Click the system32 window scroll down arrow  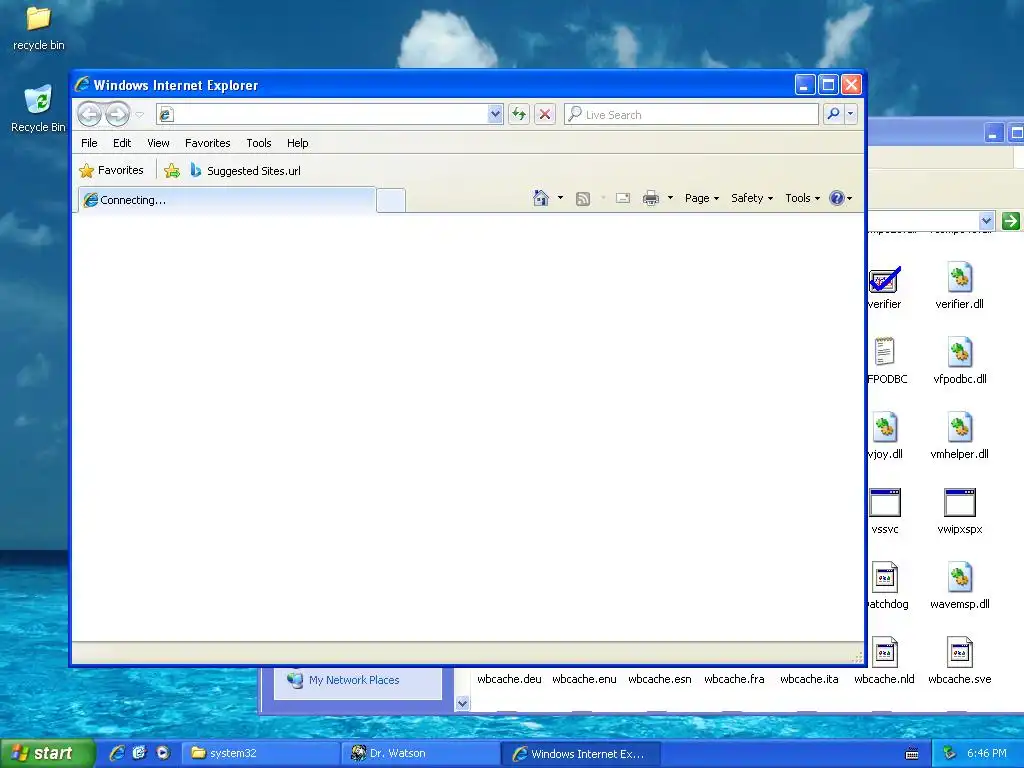462,703
